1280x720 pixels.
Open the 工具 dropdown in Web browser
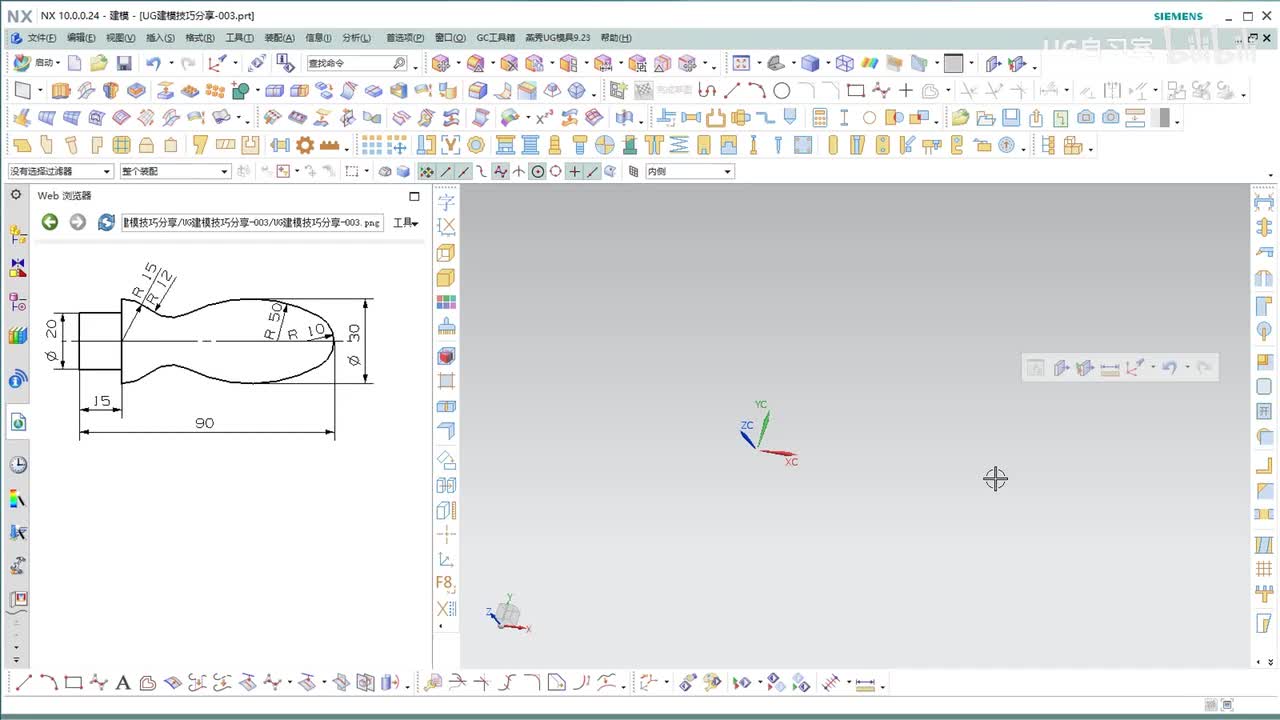pyautogui.click(x=405, y=223)
